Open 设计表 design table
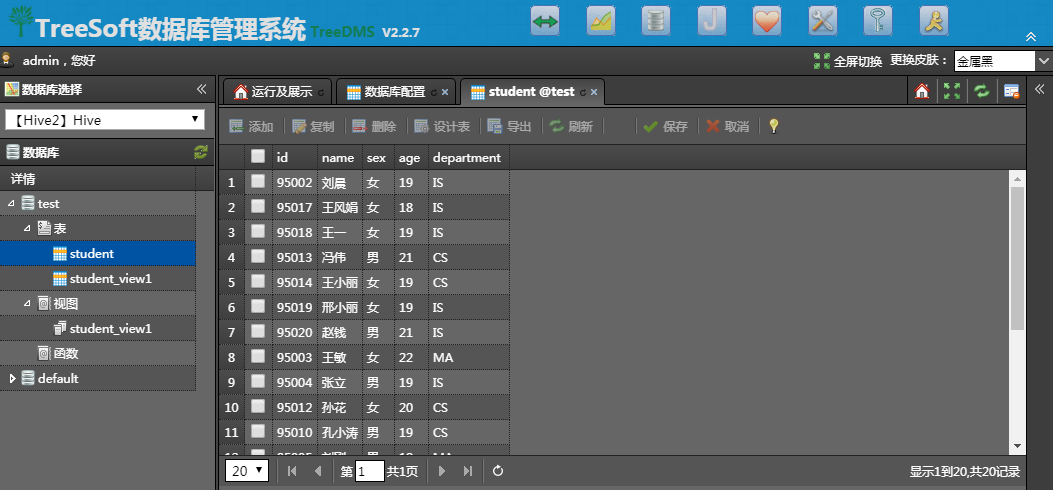1053x490 pixels. 442,126
